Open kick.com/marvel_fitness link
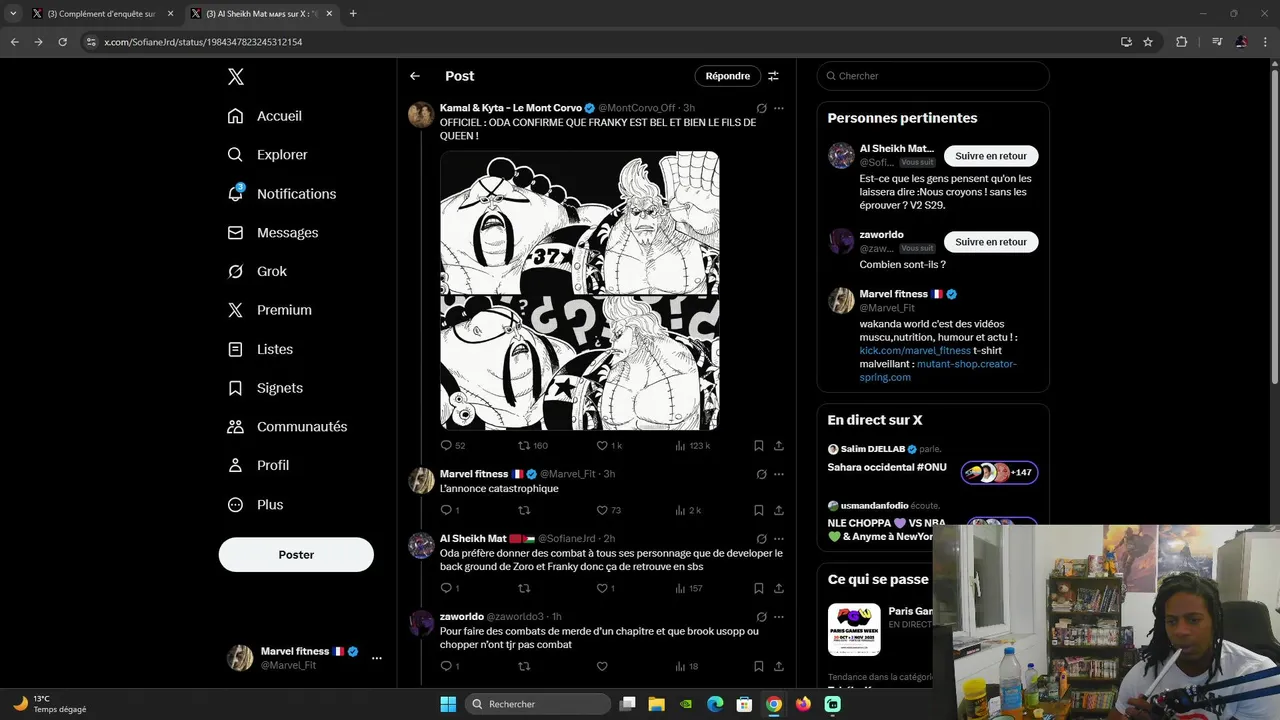 tap(915, 351)
